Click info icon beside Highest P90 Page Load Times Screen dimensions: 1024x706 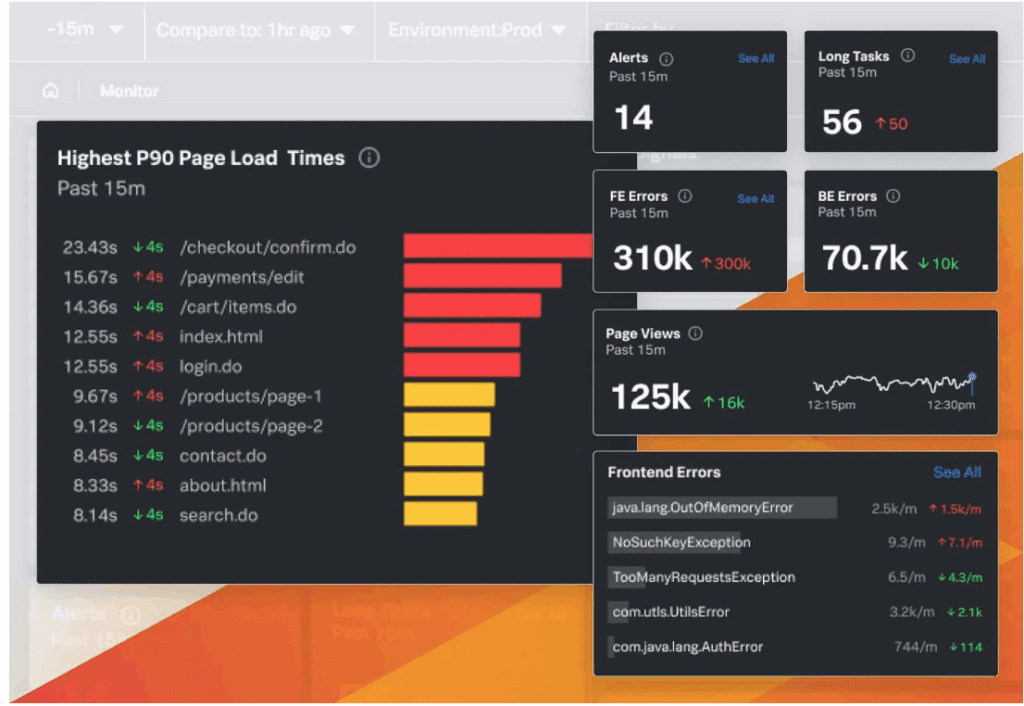[369, 158]
